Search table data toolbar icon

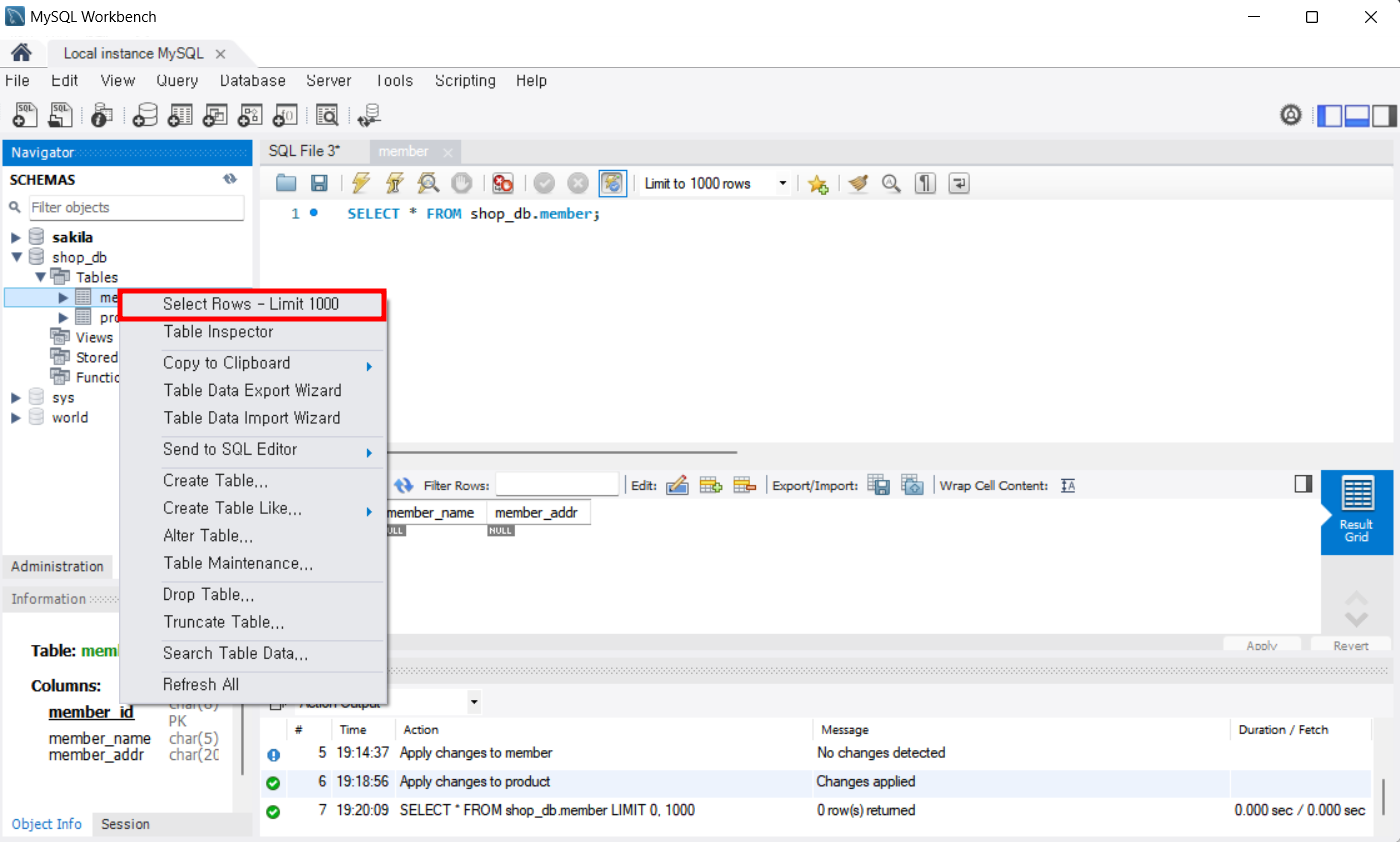pos(327,115)
